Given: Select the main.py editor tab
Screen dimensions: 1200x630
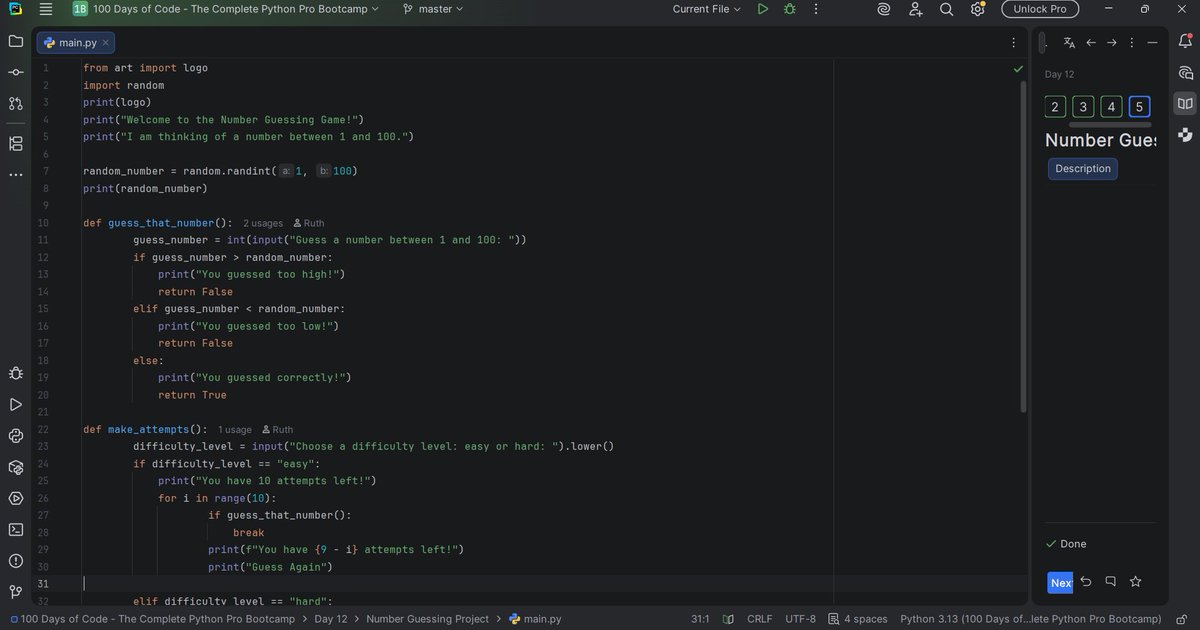Looking at the screenshot, I should click(x=76, y=43).
